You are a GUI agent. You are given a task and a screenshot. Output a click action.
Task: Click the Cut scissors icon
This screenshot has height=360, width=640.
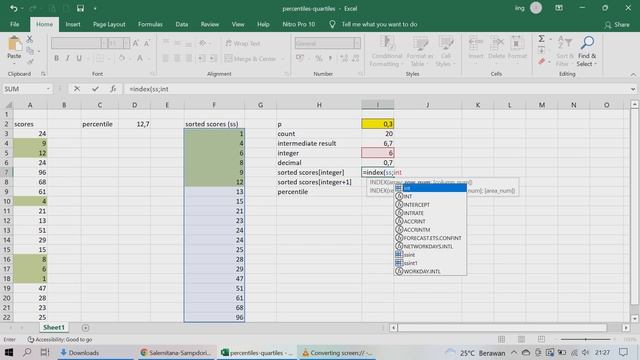(29, 39)
